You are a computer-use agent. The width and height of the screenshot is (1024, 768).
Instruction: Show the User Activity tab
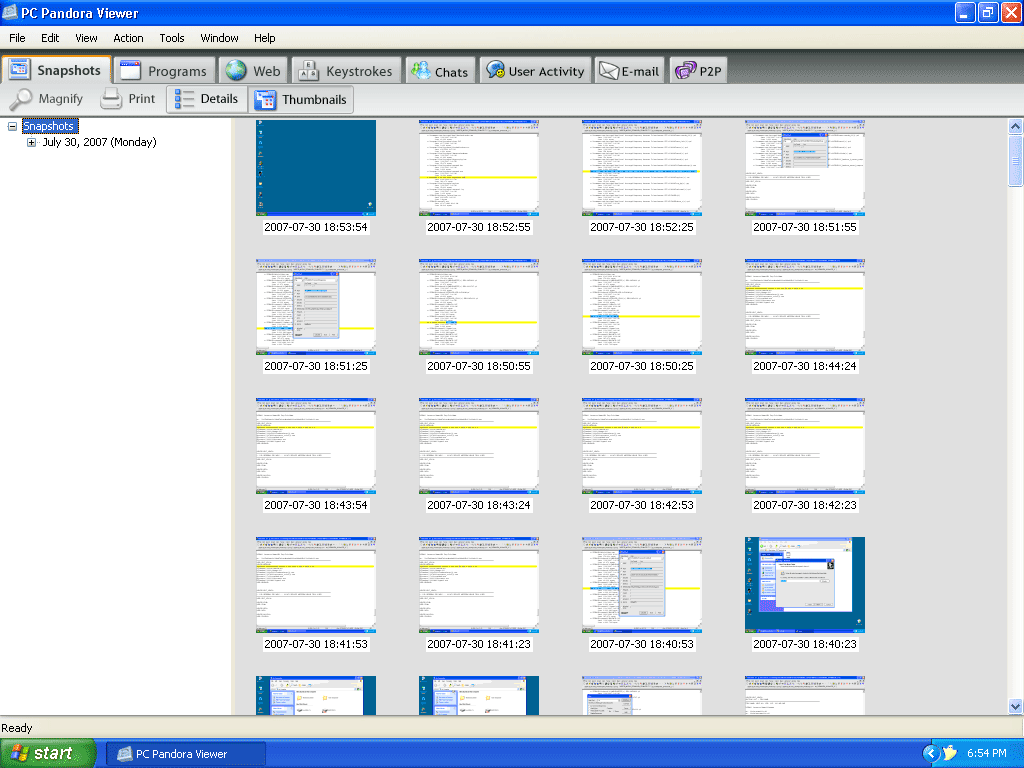pos(535,71)
